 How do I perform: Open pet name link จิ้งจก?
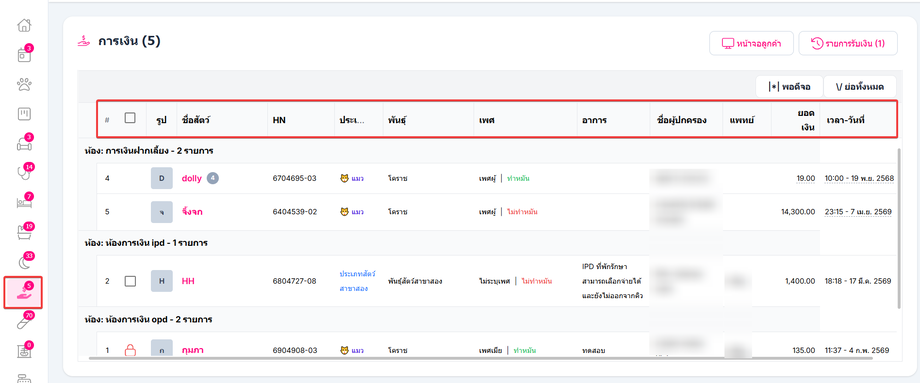pos(192,212)
